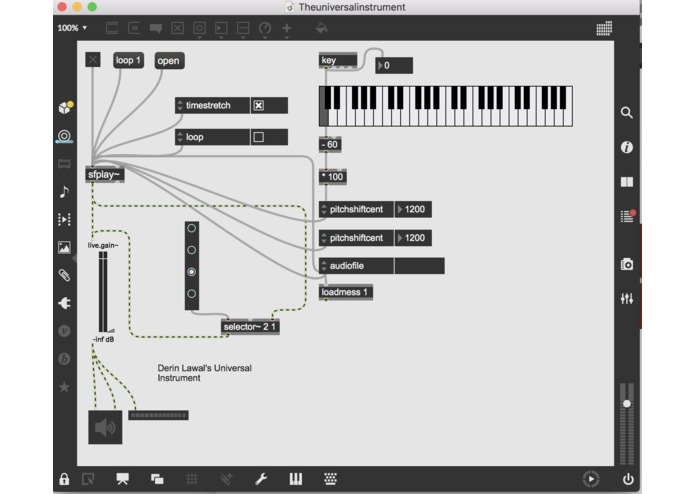Add an object box from top toolbar
Image resolution: width=695 pixels, height=494 pixels.
pos(112,28)
